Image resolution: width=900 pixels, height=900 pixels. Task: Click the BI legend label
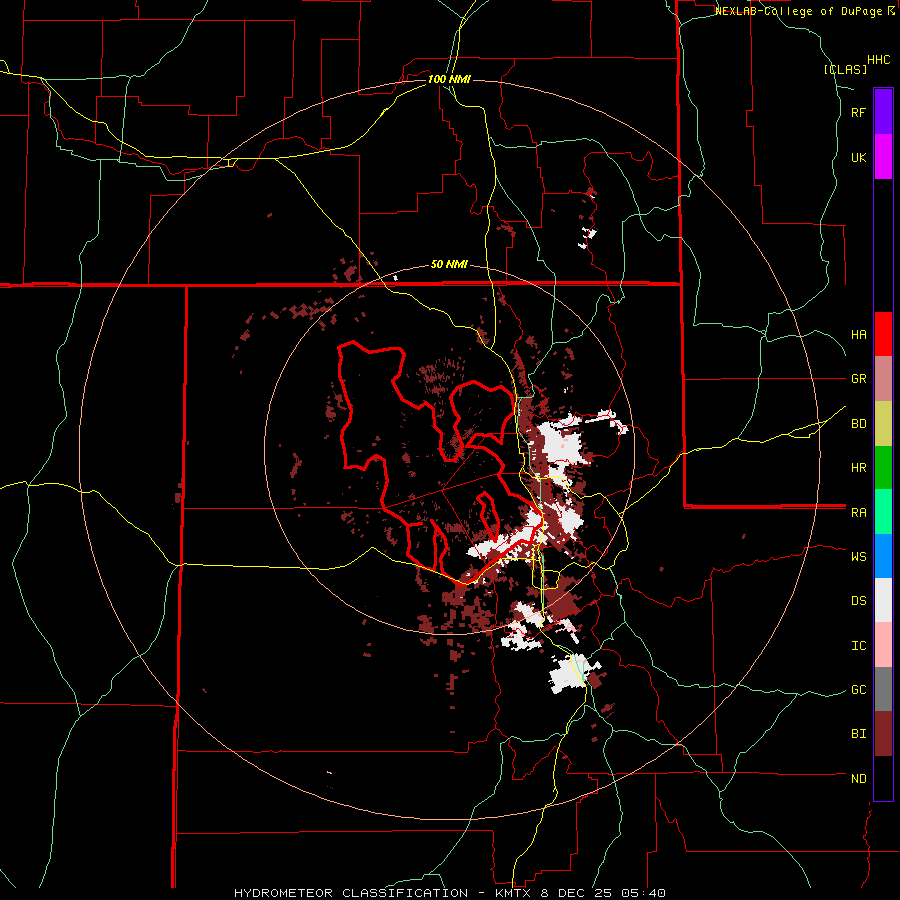pos(858,734)
